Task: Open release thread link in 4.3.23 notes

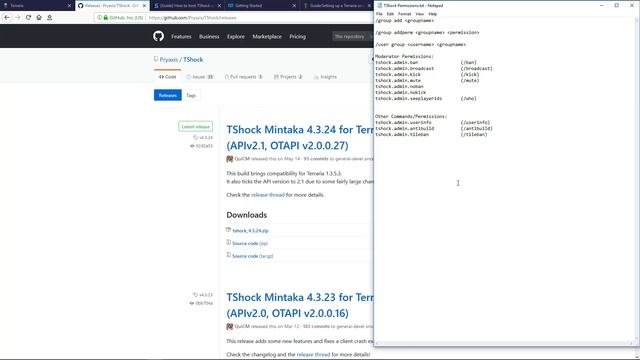Action: [x=313, y=354]
